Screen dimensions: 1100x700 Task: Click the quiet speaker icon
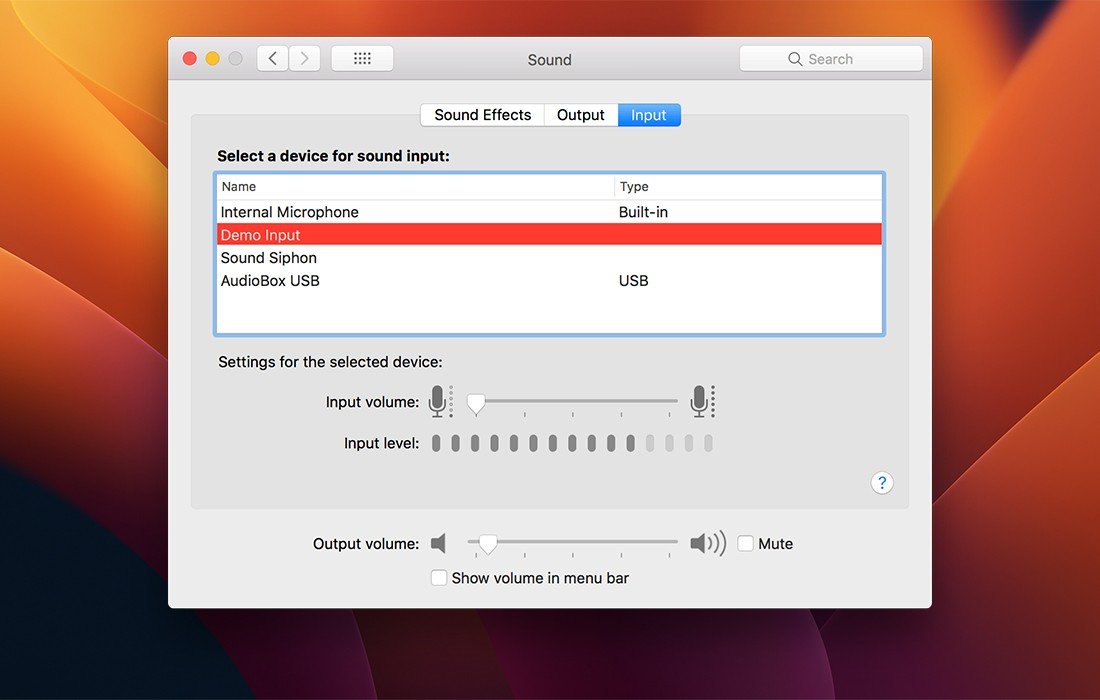point(438,544)
